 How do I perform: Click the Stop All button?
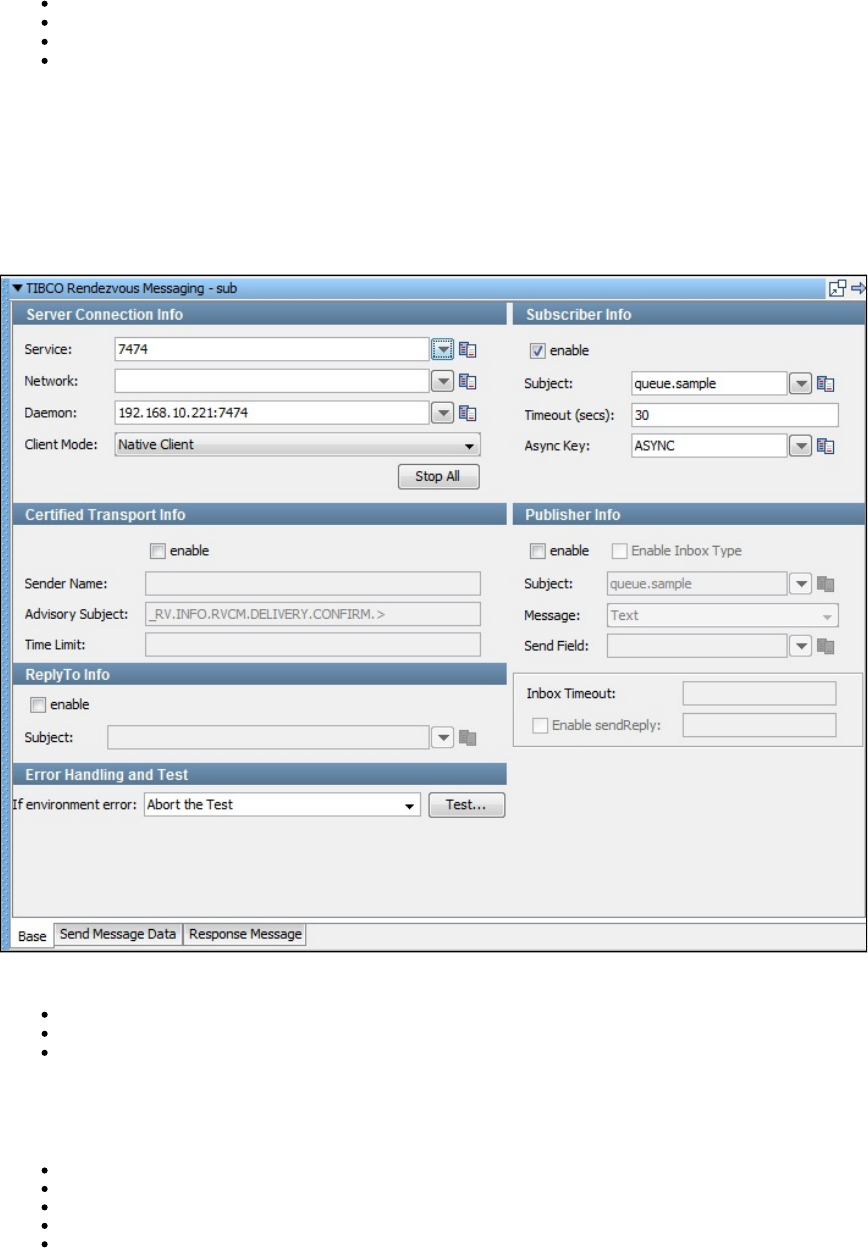[438, 476]
